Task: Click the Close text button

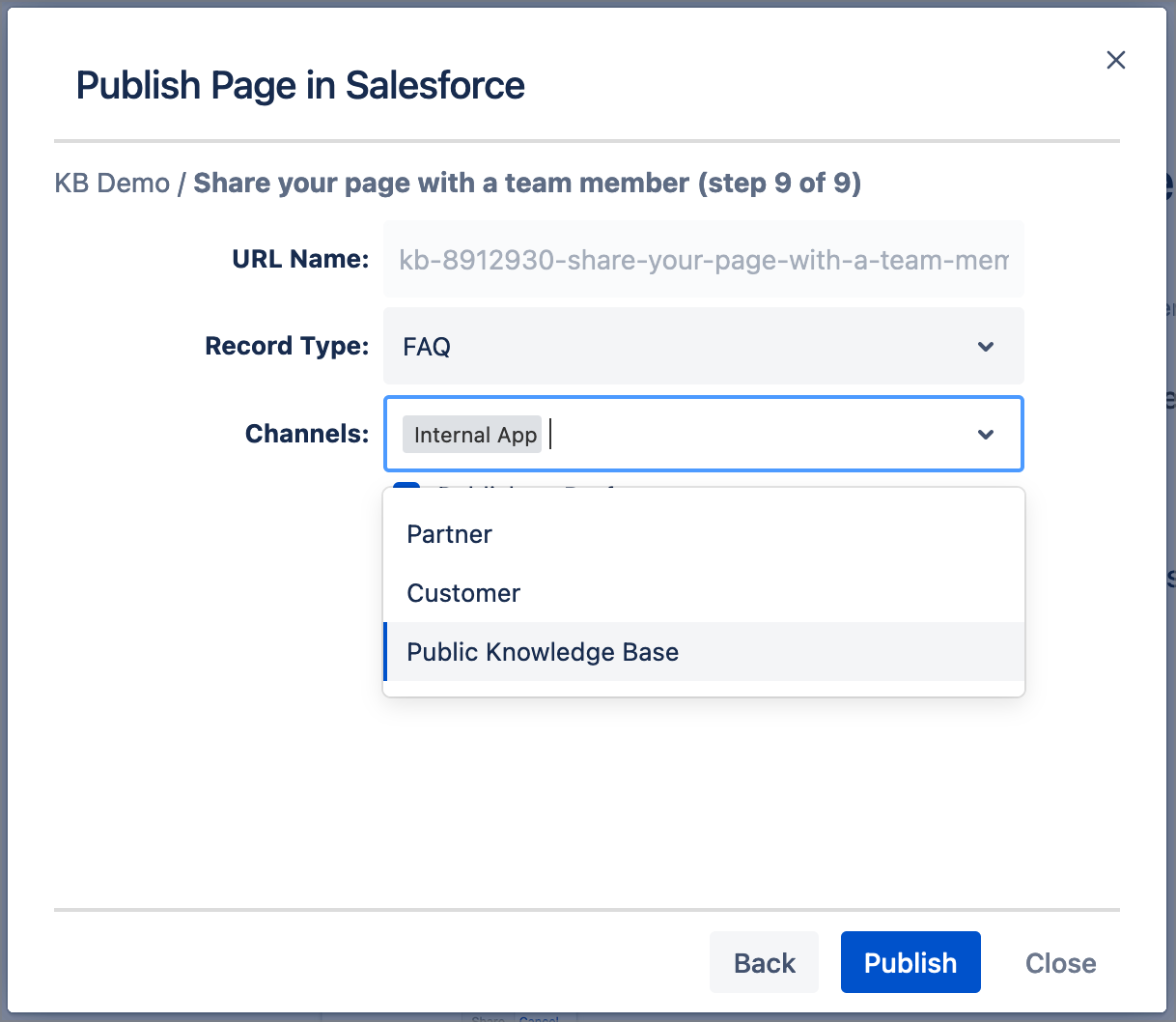Action: (1060, 963)
